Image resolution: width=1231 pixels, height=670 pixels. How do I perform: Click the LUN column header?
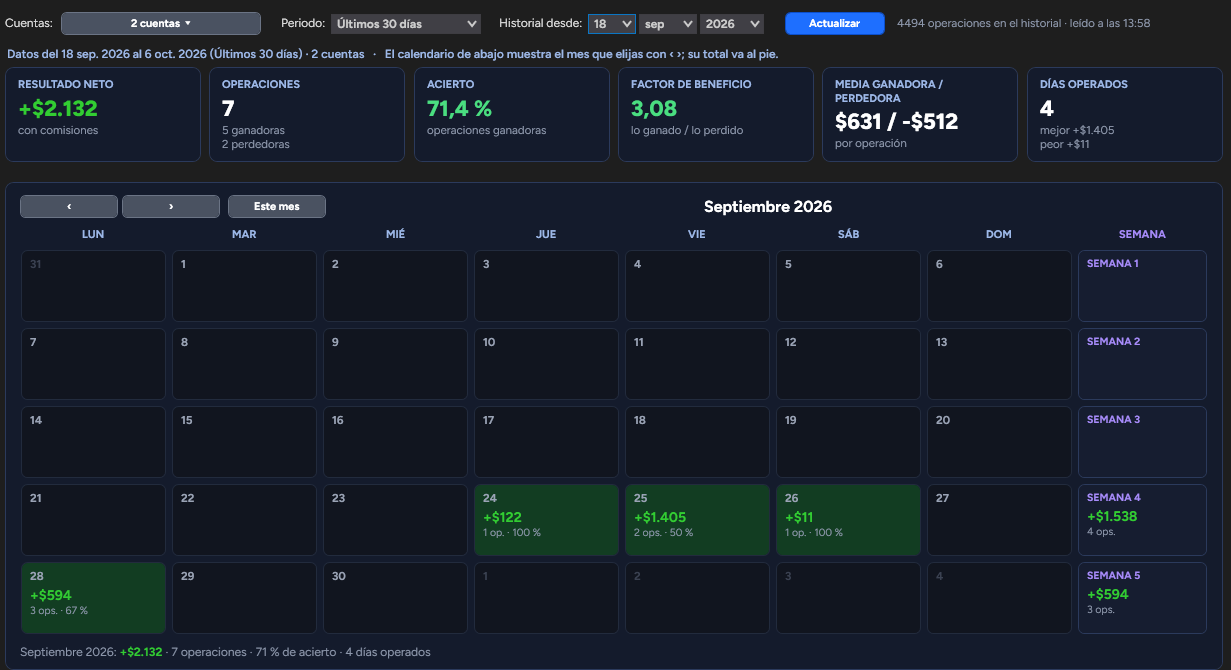(93, 234)
